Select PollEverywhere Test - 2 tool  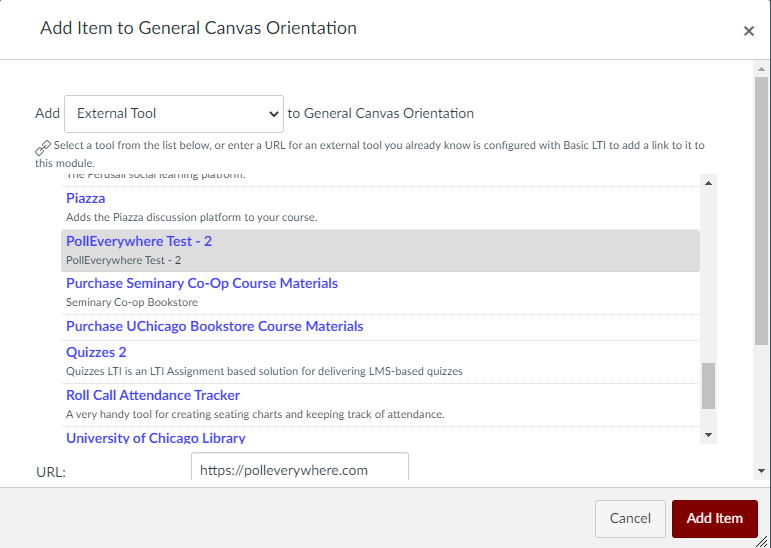(x=139, y=242)
